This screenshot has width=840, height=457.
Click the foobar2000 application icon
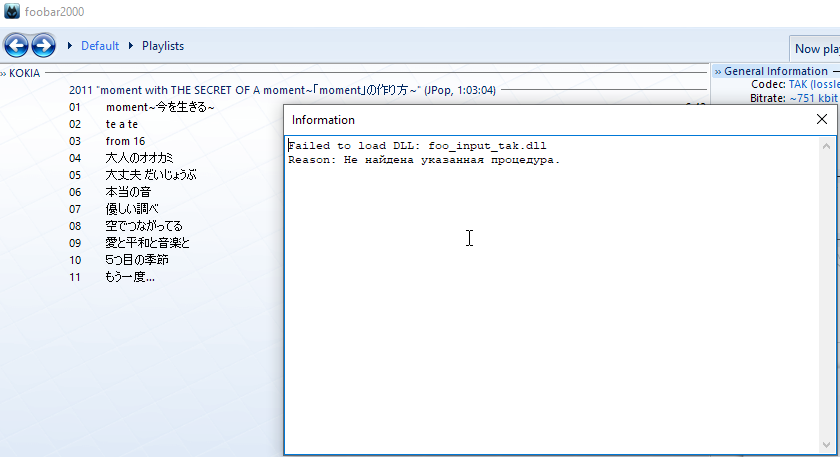pyautogui.click(x=12, y=11)
